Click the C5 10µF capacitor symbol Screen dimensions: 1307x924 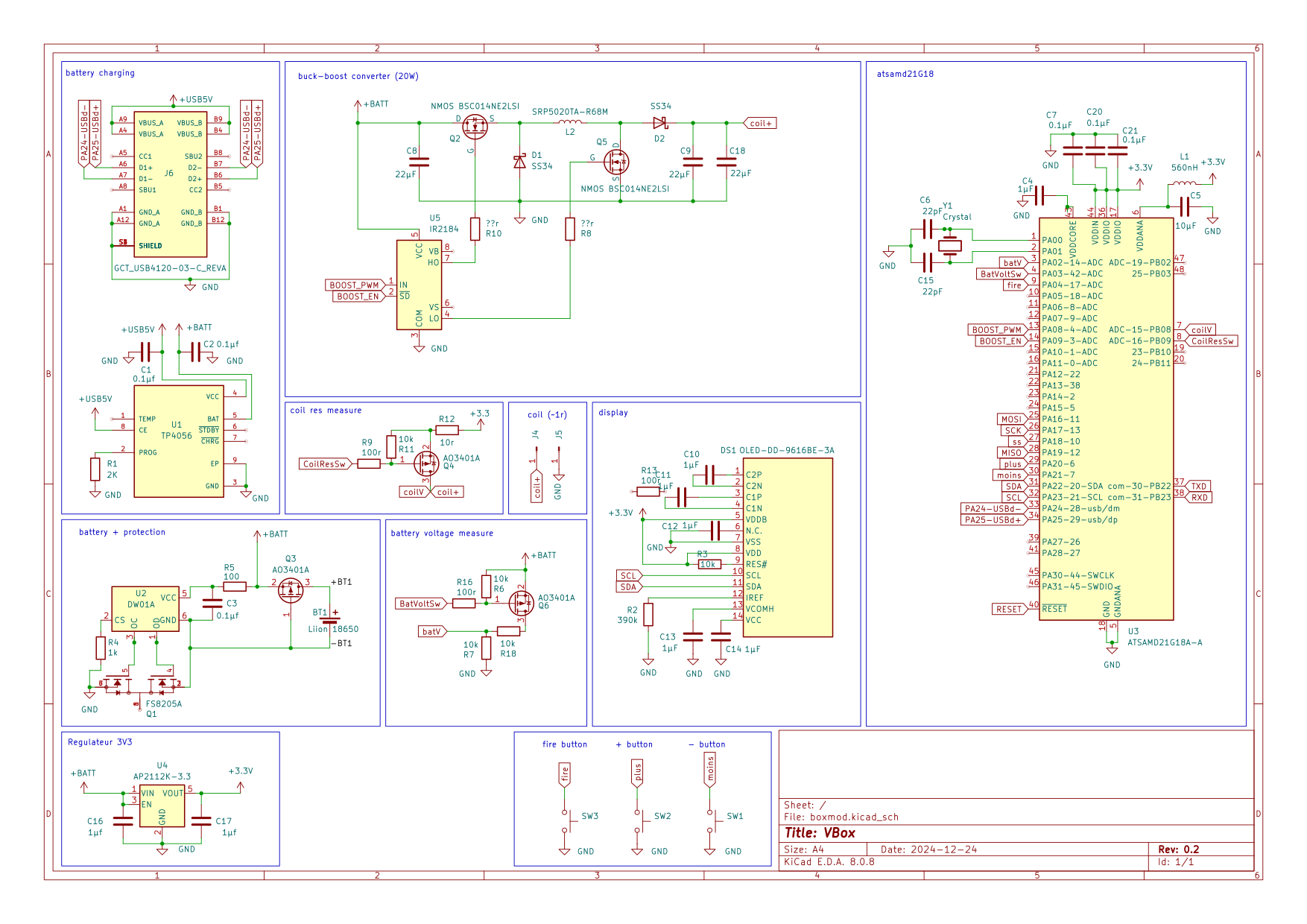click(1184, 206)
